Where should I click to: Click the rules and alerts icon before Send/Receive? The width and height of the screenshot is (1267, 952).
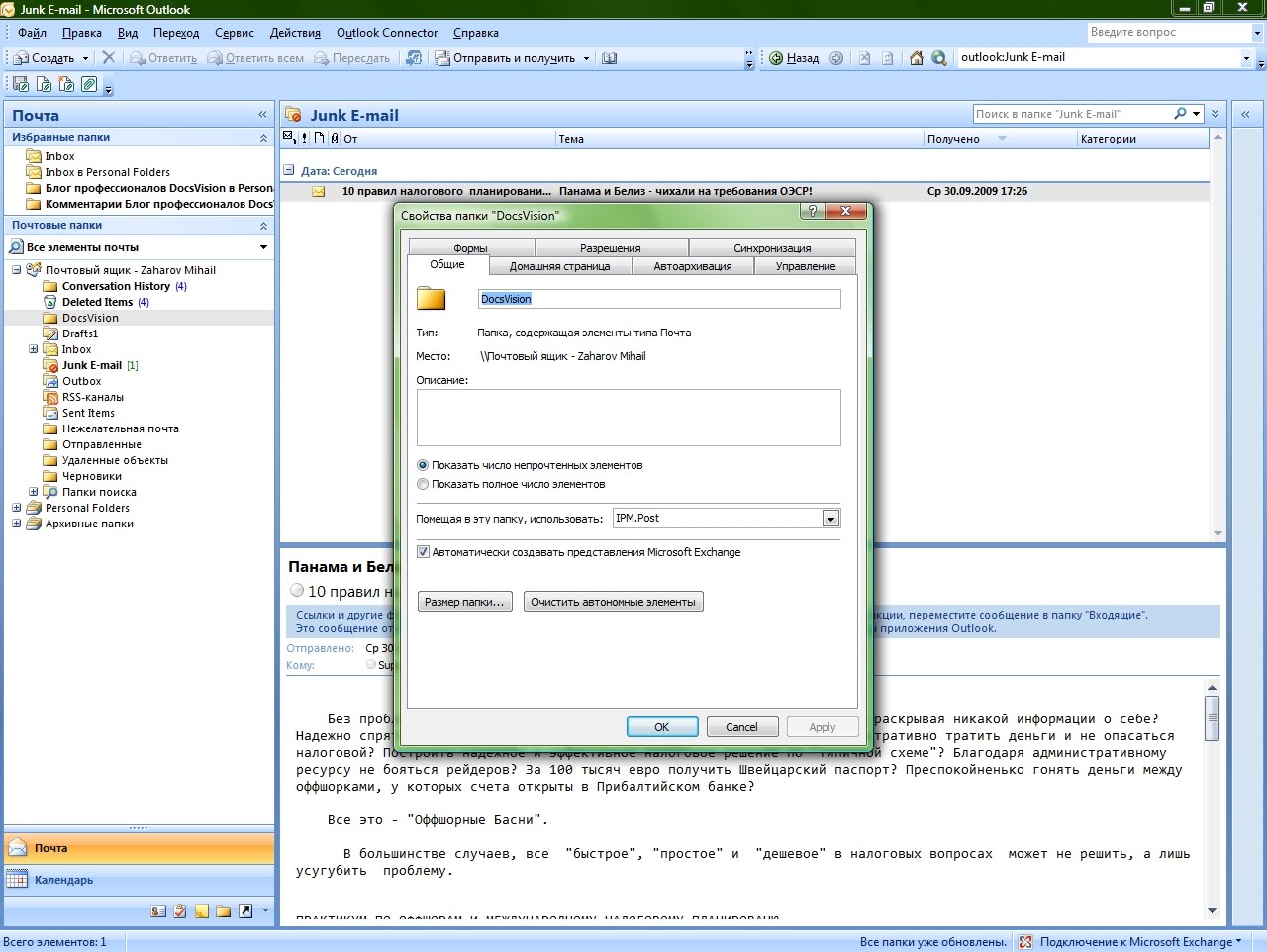(415, 58)
